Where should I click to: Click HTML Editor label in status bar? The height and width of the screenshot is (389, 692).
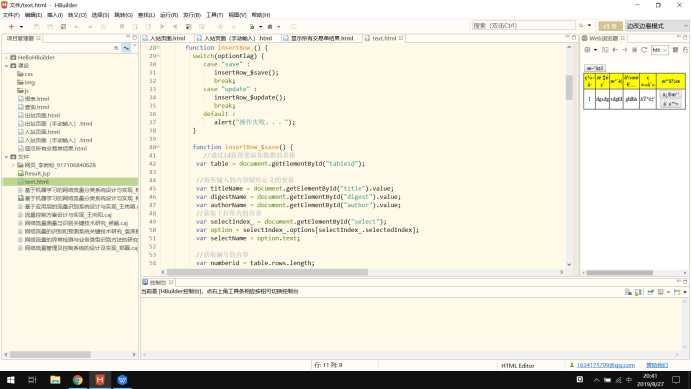click(518, 366)
